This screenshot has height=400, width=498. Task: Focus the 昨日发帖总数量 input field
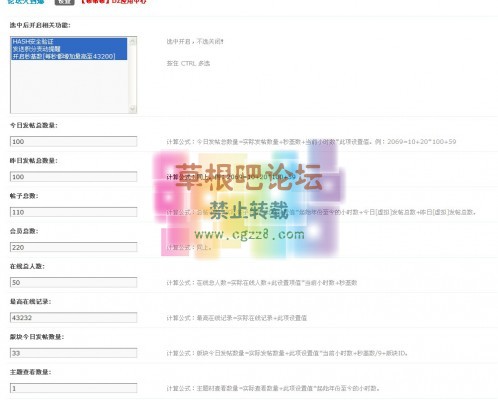pos(73,177)
